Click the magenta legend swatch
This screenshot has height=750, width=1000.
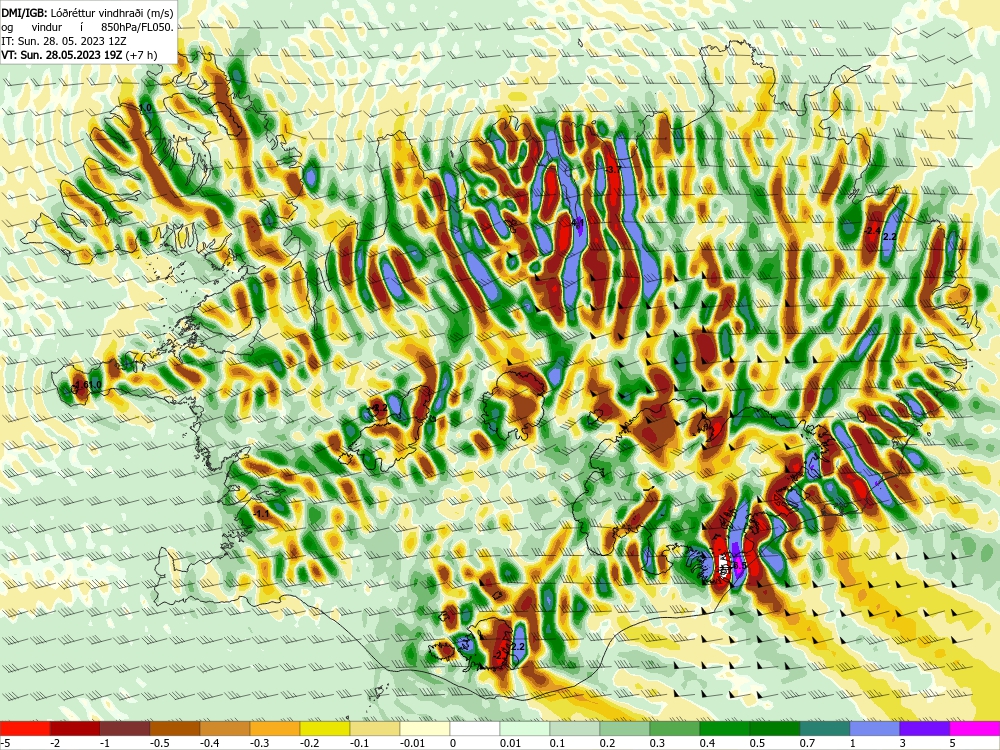(974, 728)
